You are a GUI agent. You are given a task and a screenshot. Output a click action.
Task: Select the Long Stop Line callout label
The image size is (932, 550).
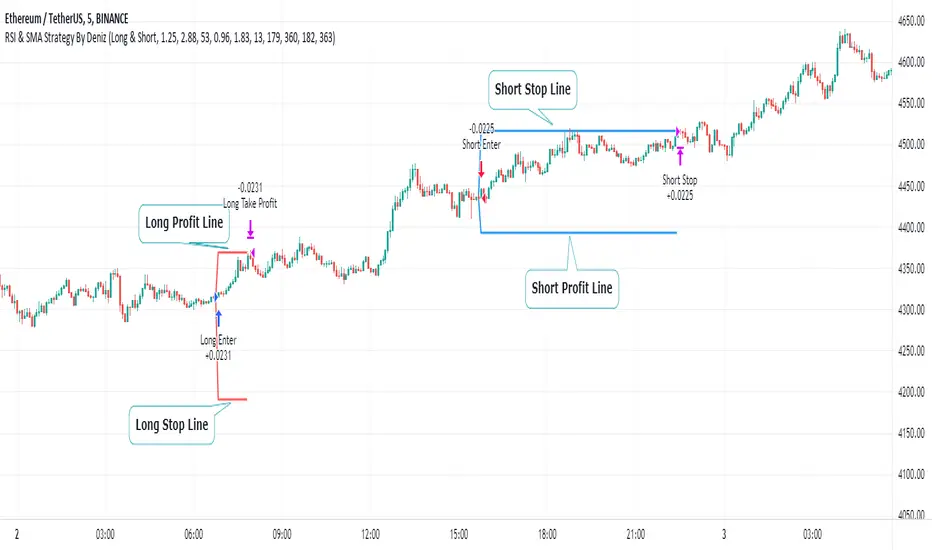(x=171, y=424)
